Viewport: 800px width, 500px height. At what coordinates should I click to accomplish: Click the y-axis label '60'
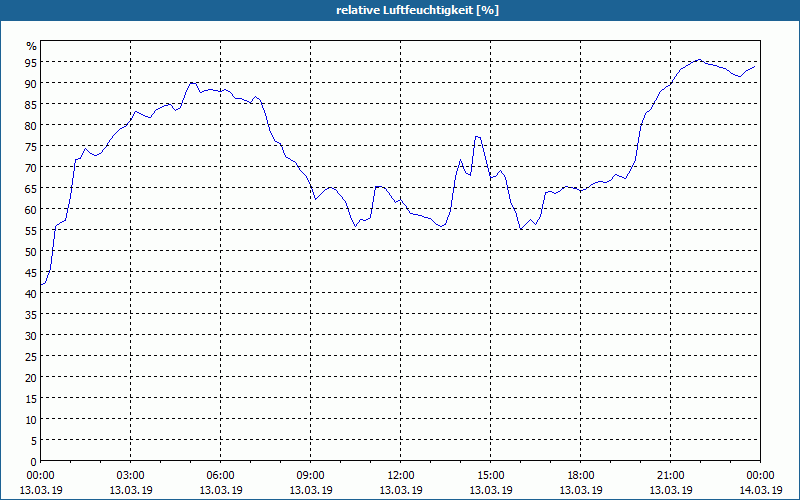[31, 209]
